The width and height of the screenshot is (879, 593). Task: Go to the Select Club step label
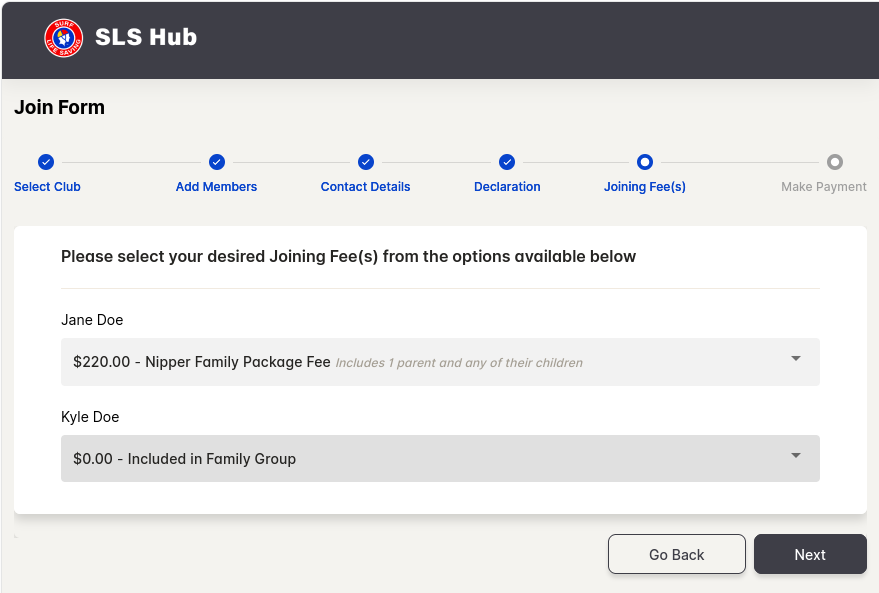pos(47,187)
